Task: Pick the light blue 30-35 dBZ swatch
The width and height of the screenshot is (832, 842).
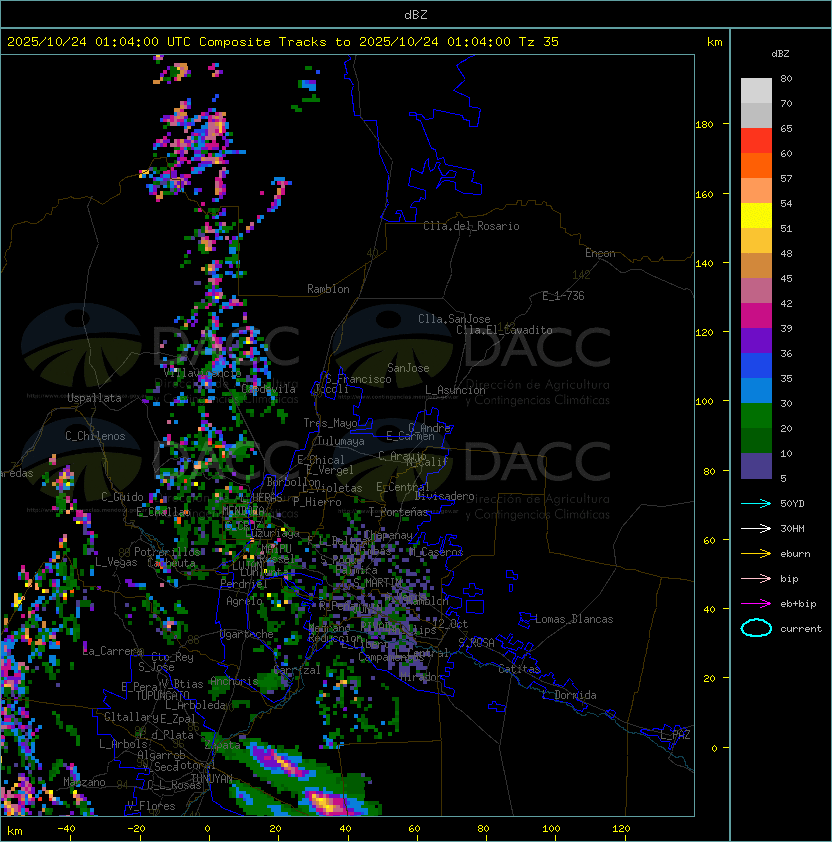Action: [756, 391]
